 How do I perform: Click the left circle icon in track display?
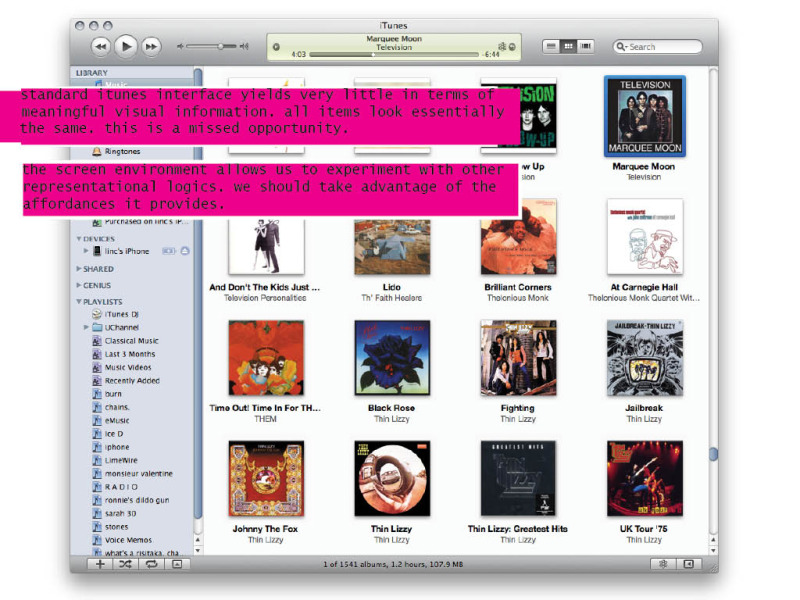click(276, 47)
